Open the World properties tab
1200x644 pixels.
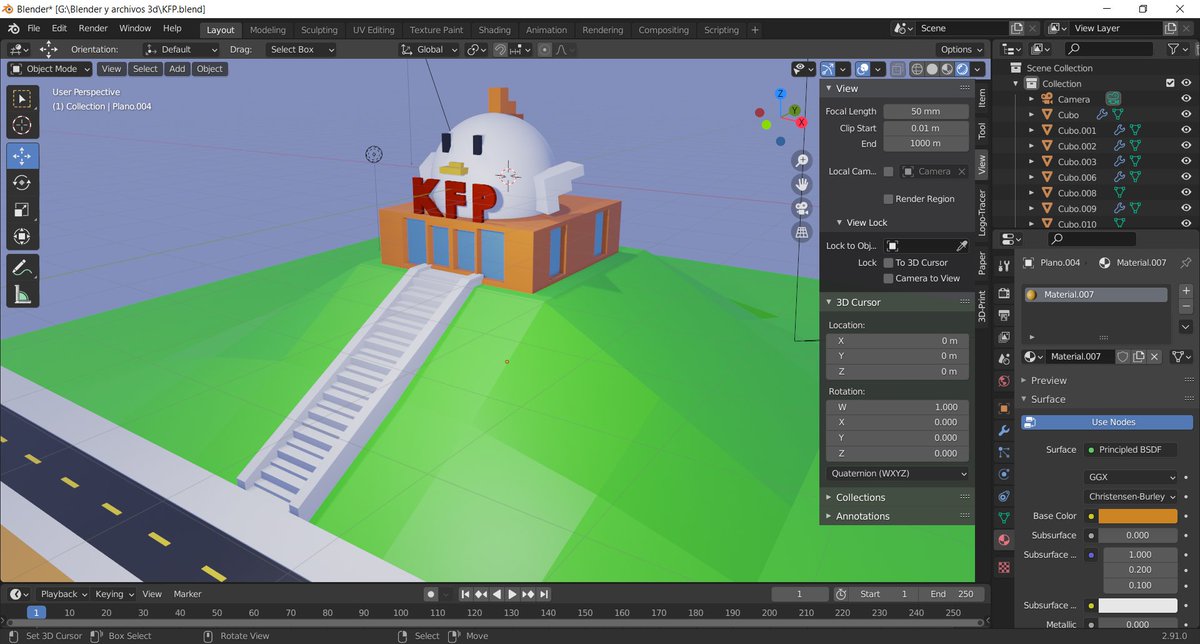click(1004, 381)
